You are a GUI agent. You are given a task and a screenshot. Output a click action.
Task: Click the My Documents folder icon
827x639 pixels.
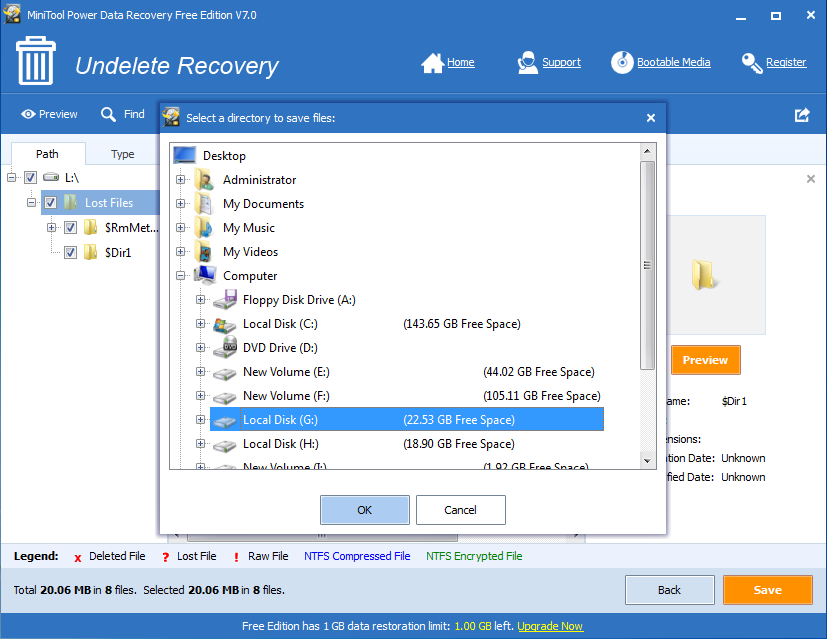click(x=204, y=204)
